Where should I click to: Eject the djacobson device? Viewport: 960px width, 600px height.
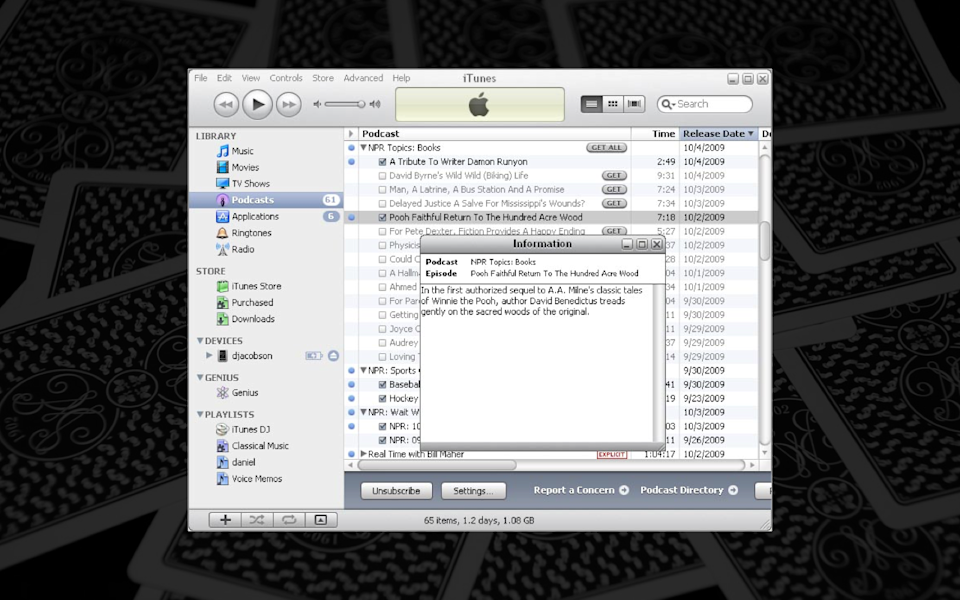333,356
